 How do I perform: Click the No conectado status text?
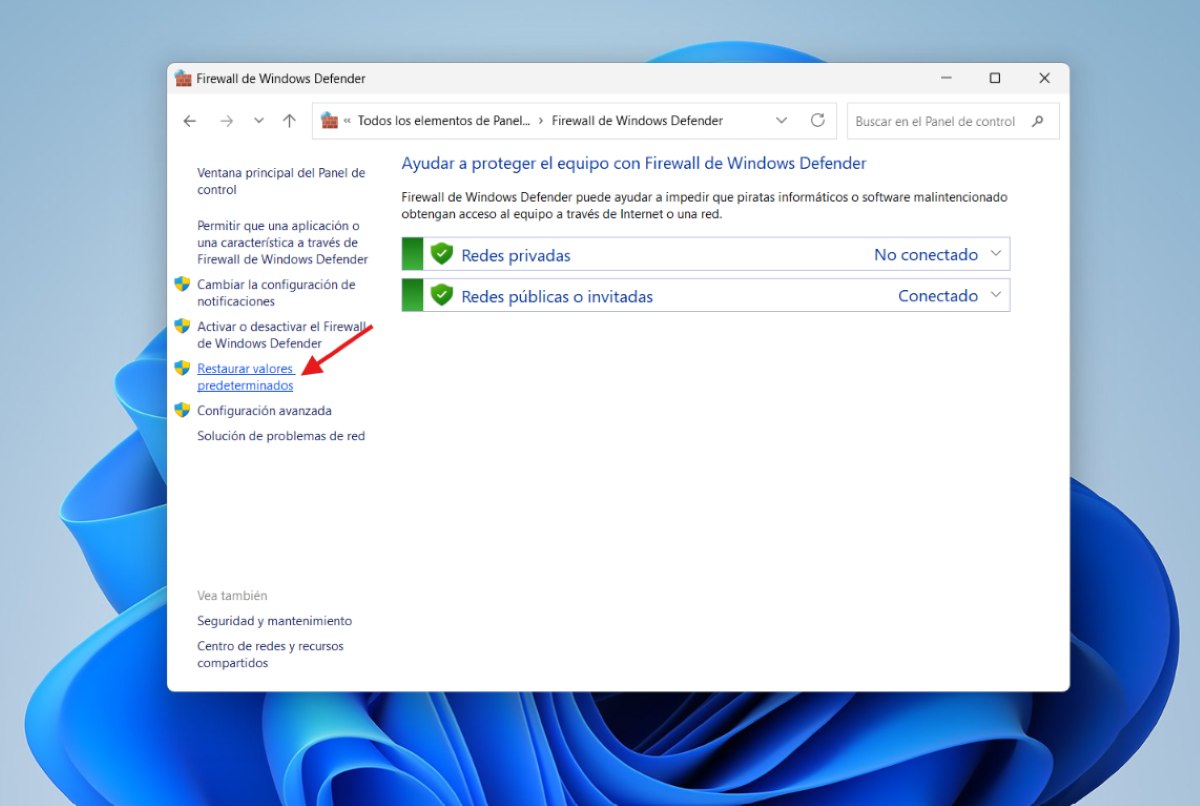(926, 255)
